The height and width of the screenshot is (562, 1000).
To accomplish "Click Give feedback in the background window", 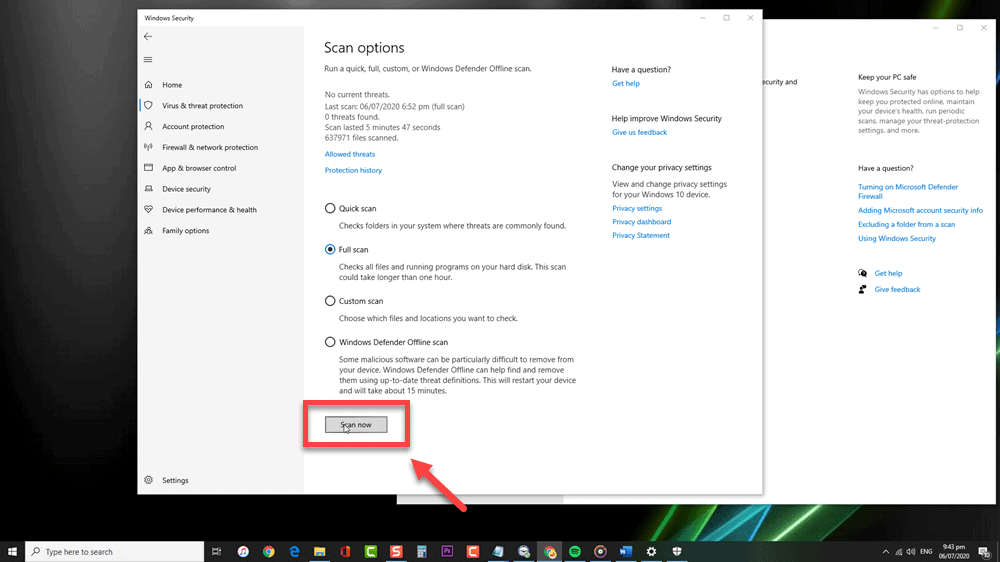I will [897, 290].
